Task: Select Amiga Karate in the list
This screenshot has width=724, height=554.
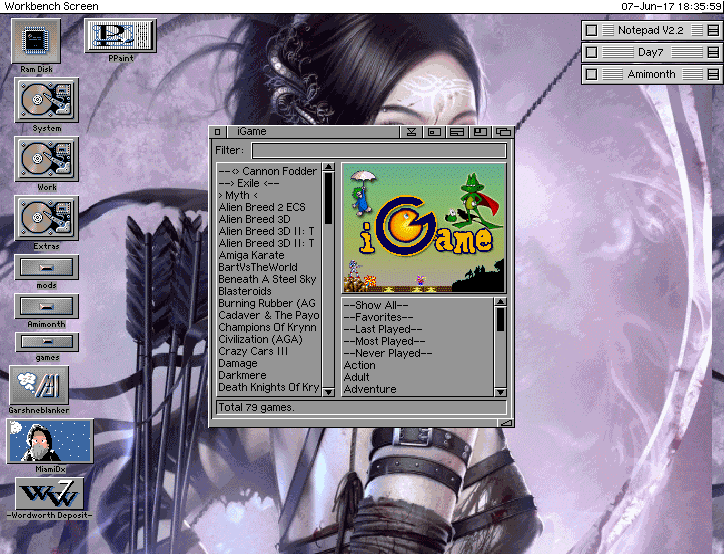Action: click(x=269, y=255)
